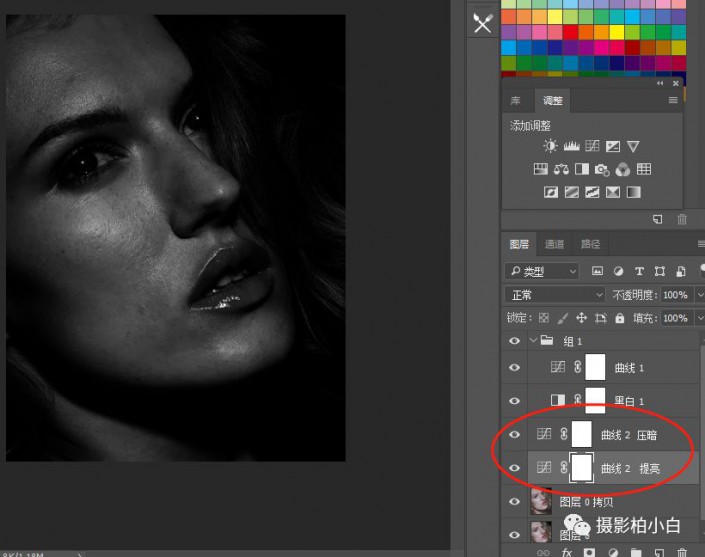Click the lock all padlock icon
Image resolution: width=705 pixels, height=557 pixels.
[620, 318]
